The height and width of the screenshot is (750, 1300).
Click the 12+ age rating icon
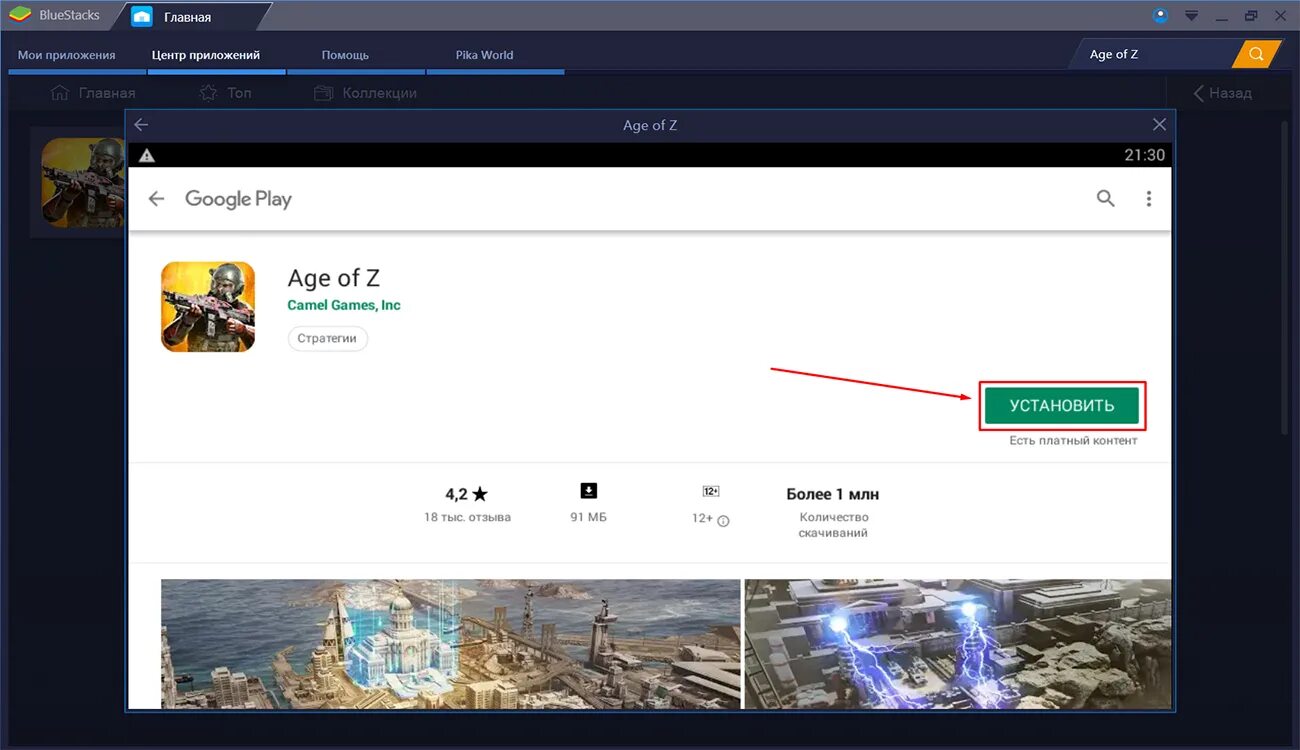pos(711,491)
